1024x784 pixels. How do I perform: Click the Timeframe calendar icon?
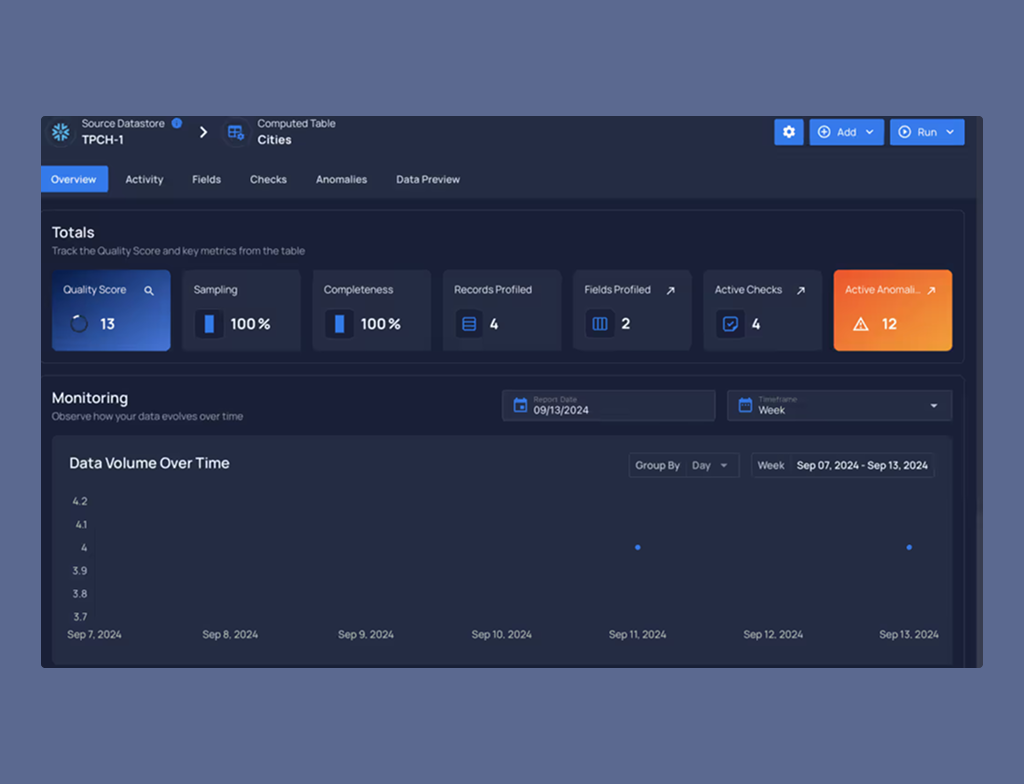pos(745,405)
